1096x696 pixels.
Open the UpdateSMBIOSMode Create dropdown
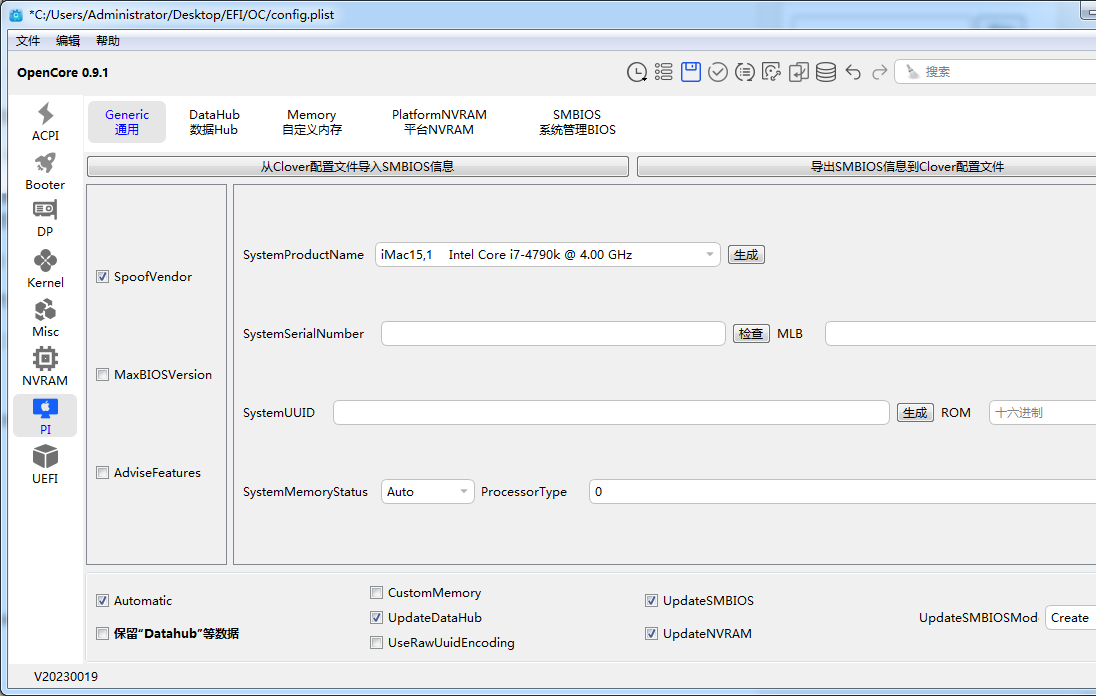[1070, 618]
